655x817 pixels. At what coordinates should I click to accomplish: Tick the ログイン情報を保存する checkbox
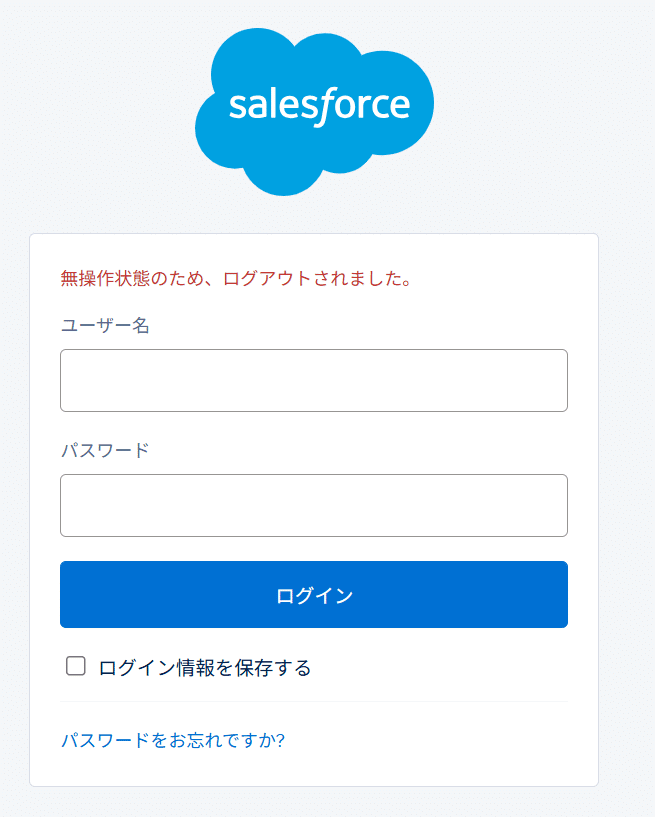pyautogui.click(x=76, y=666)
